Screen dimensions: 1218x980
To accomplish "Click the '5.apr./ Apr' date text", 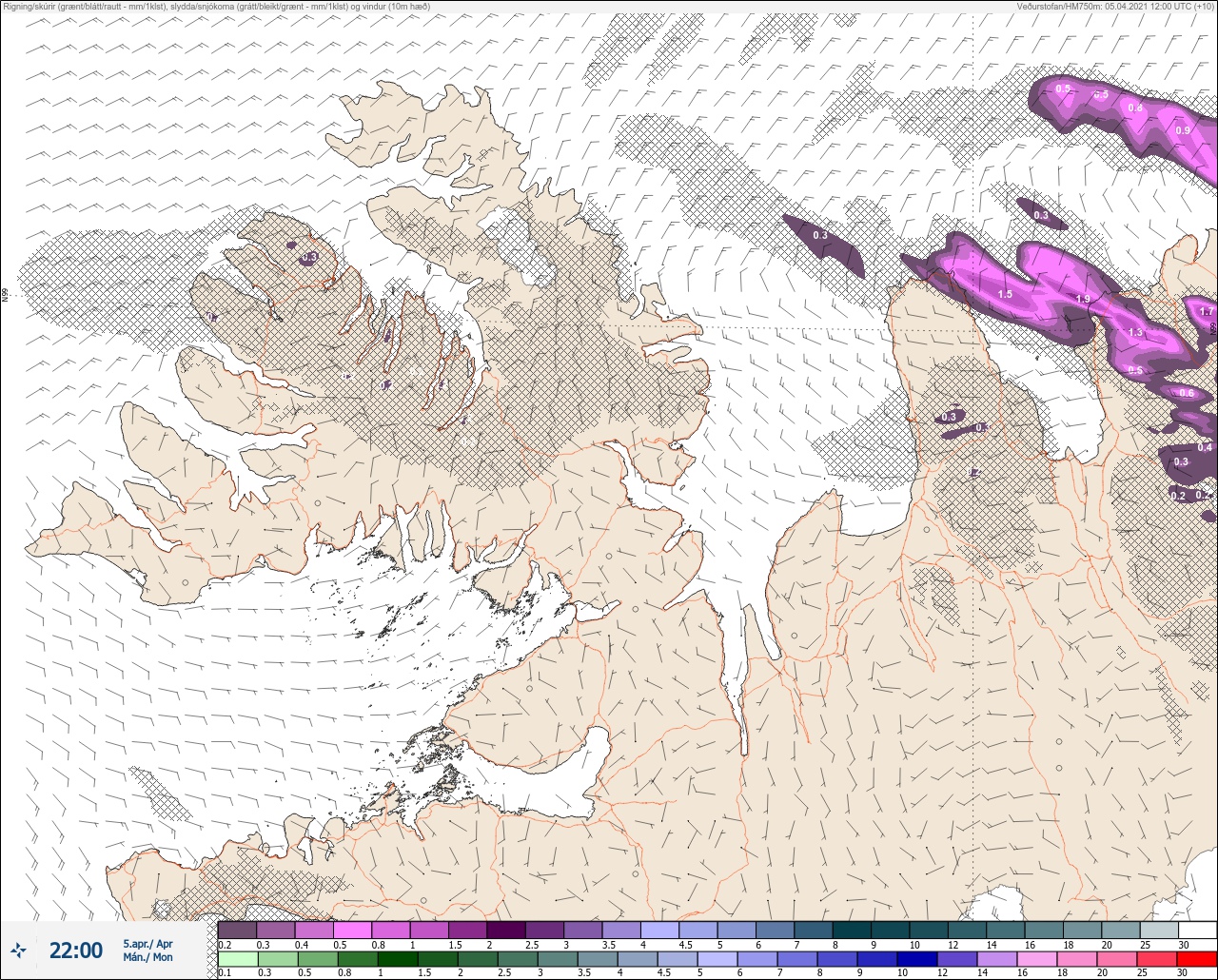I will [147, 943].
